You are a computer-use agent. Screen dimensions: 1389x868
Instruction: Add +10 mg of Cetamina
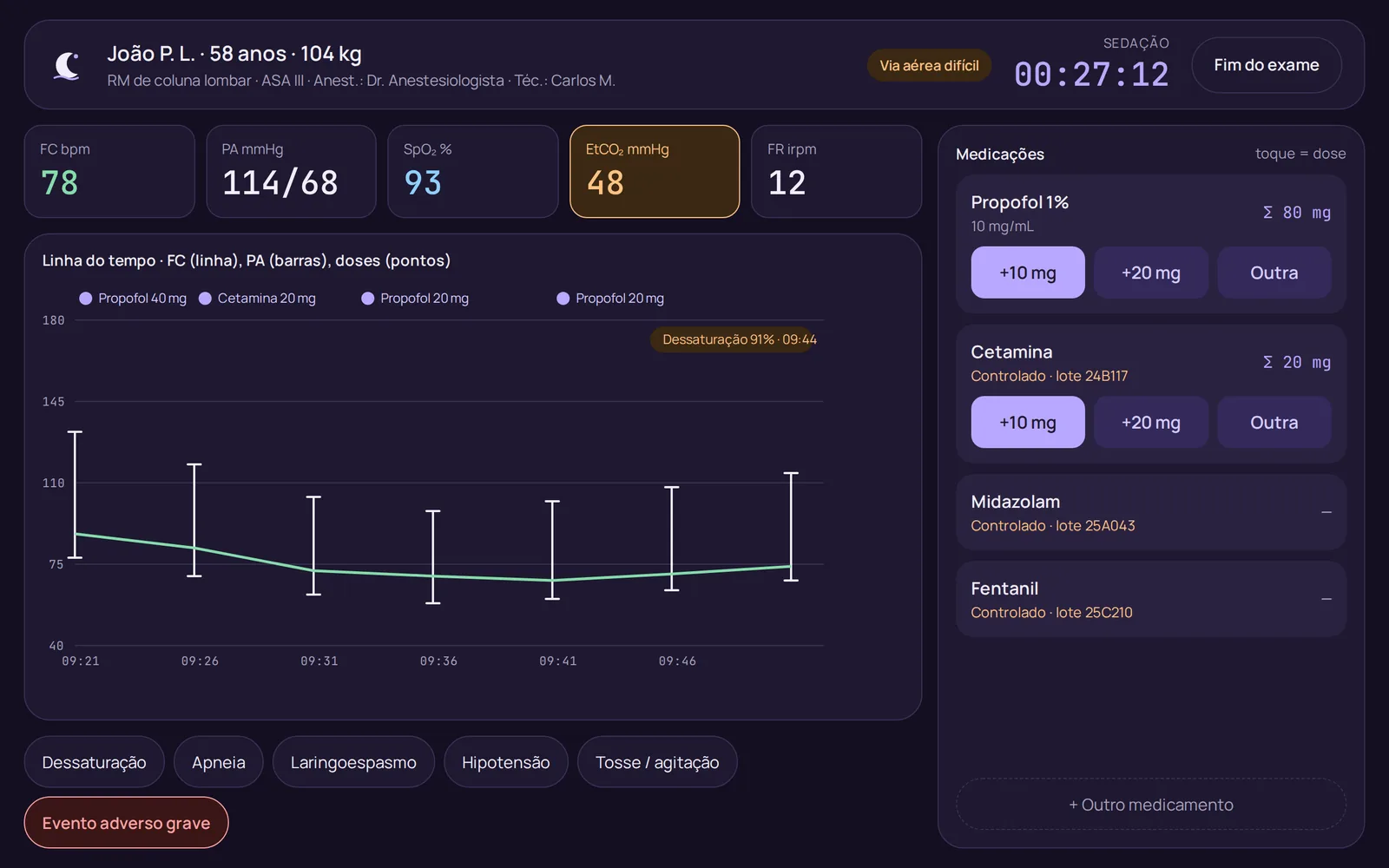coord(1028,423)
